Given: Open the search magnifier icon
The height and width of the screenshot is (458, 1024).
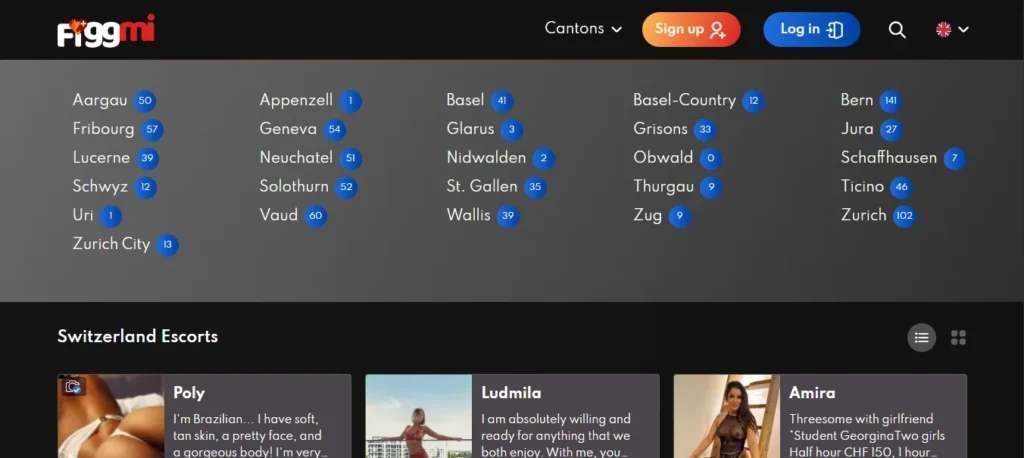Looking at the screenshot, I should [x=897, y=30].
